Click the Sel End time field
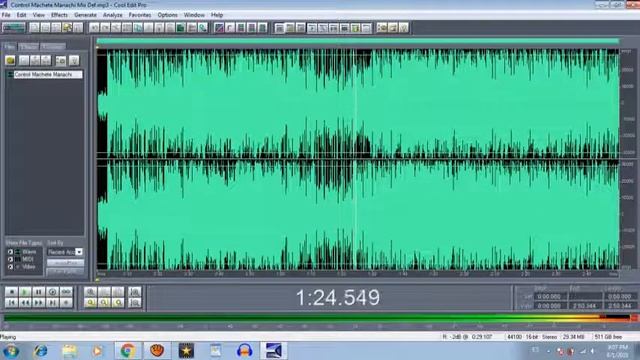The image size is (640, 360). 585,297
